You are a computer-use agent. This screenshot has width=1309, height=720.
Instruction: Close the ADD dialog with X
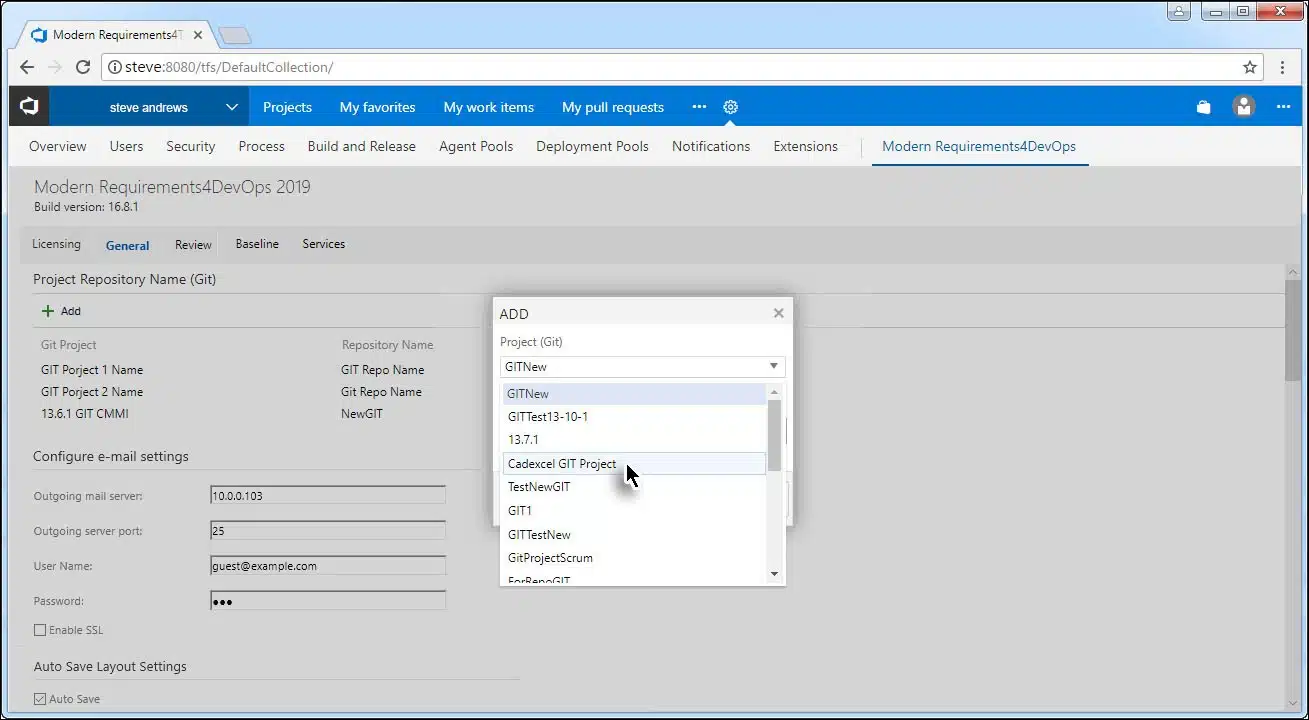pyautogui.click(x=778, y=313)
